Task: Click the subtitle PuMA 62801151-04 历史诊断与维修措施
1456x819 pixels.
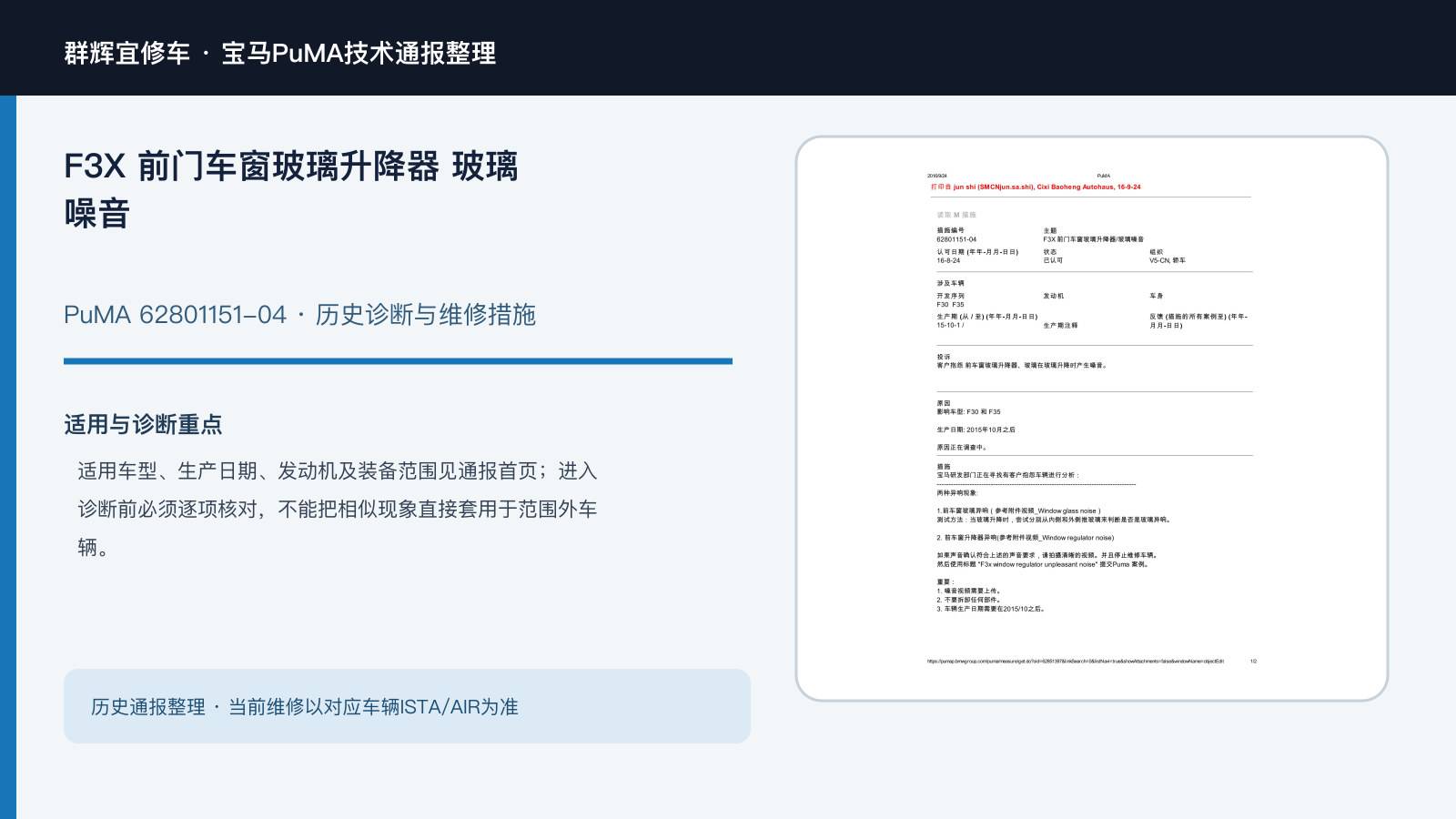Action: pyautogui.click(x=299, y=315)
